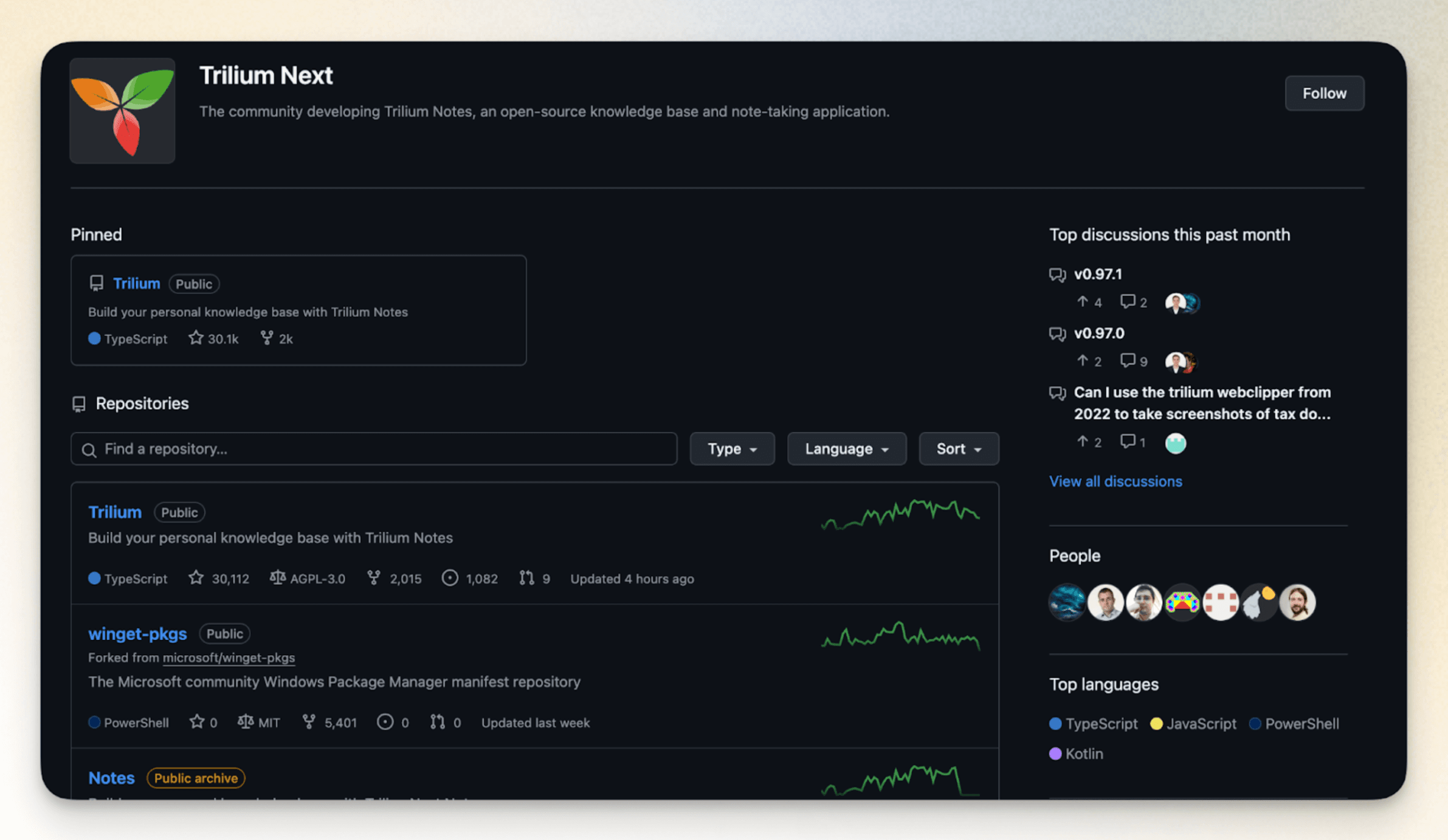
Task: Click the Trilium Next organization avatar
Action: tap(122, 111)
